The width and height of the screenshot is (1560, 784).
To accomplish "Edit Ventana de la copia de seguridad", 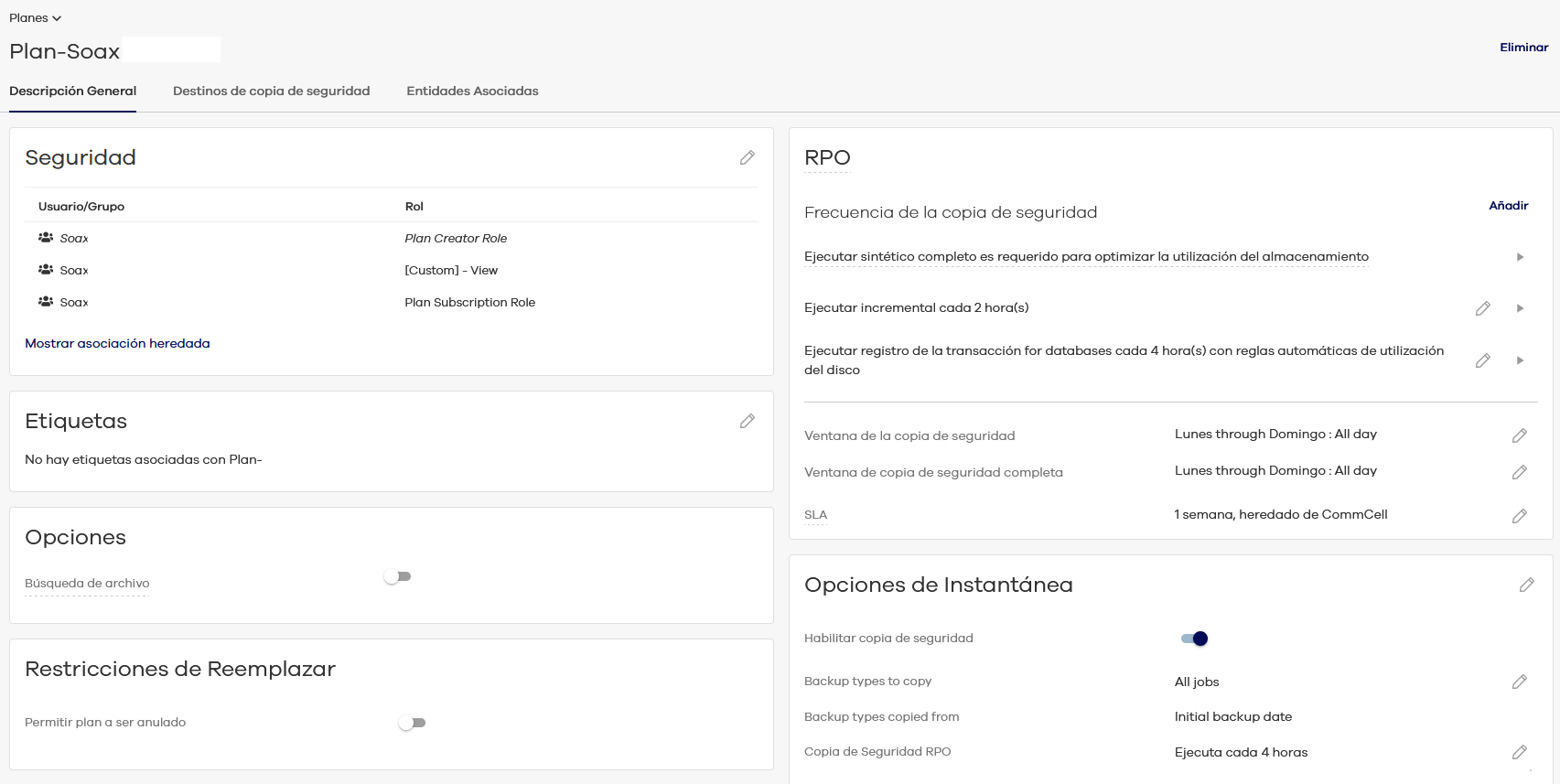I will 1519,435.
